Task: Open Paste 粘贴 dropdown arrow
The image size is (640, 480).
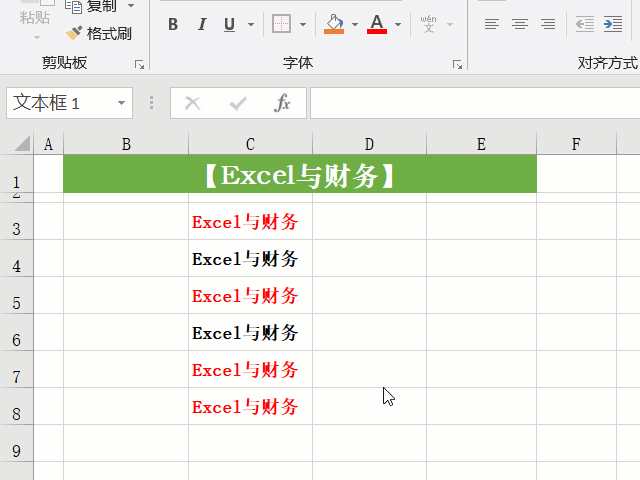Action: click(x=37, y=38)
